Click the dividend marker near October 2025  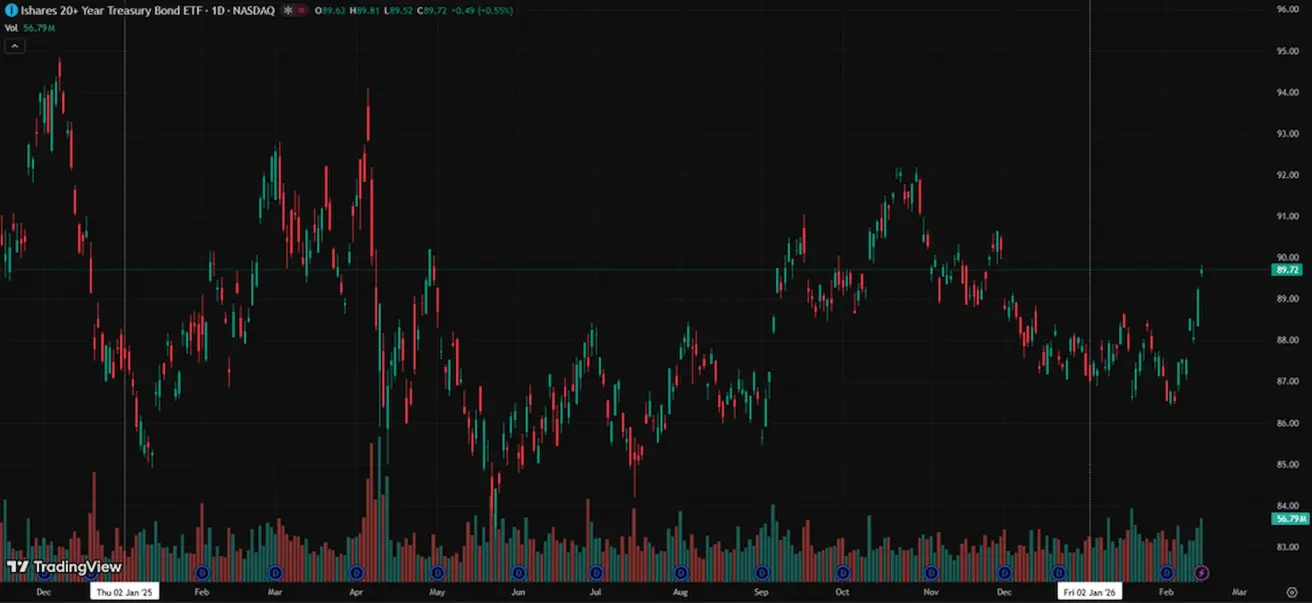842,573
